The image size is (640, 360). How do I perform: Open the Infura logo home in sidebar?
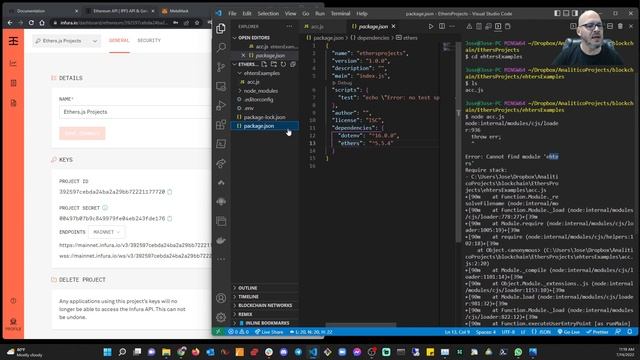13,41
